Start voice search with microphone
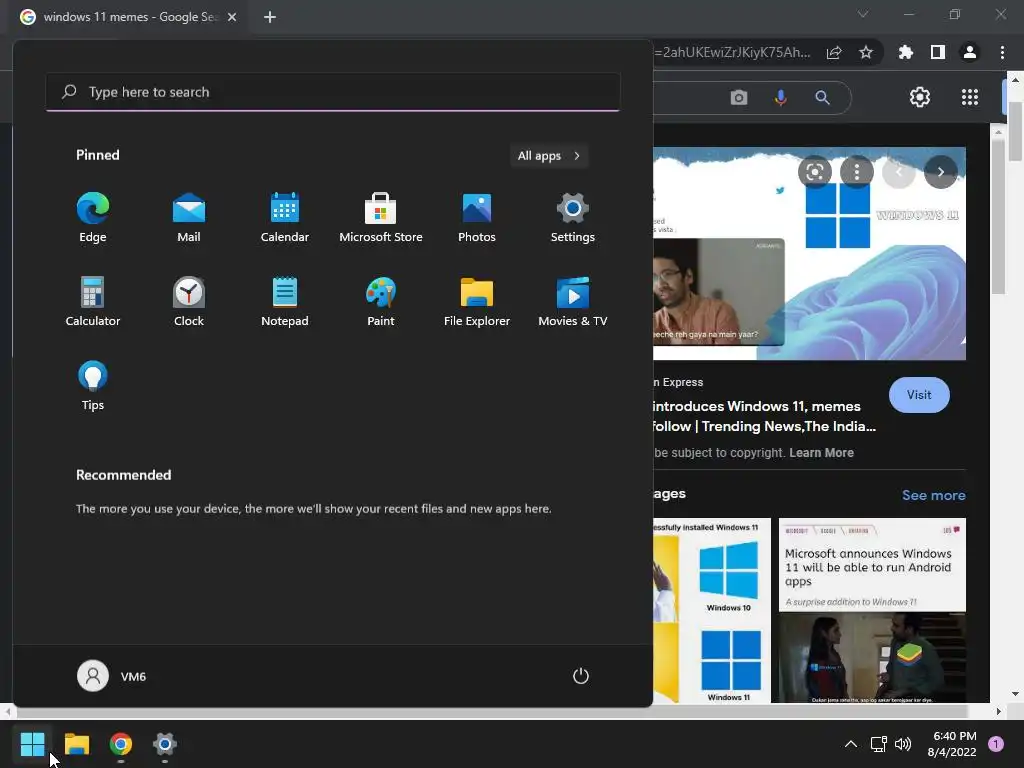Viewport: 1024px width, 768px height. 780,98
